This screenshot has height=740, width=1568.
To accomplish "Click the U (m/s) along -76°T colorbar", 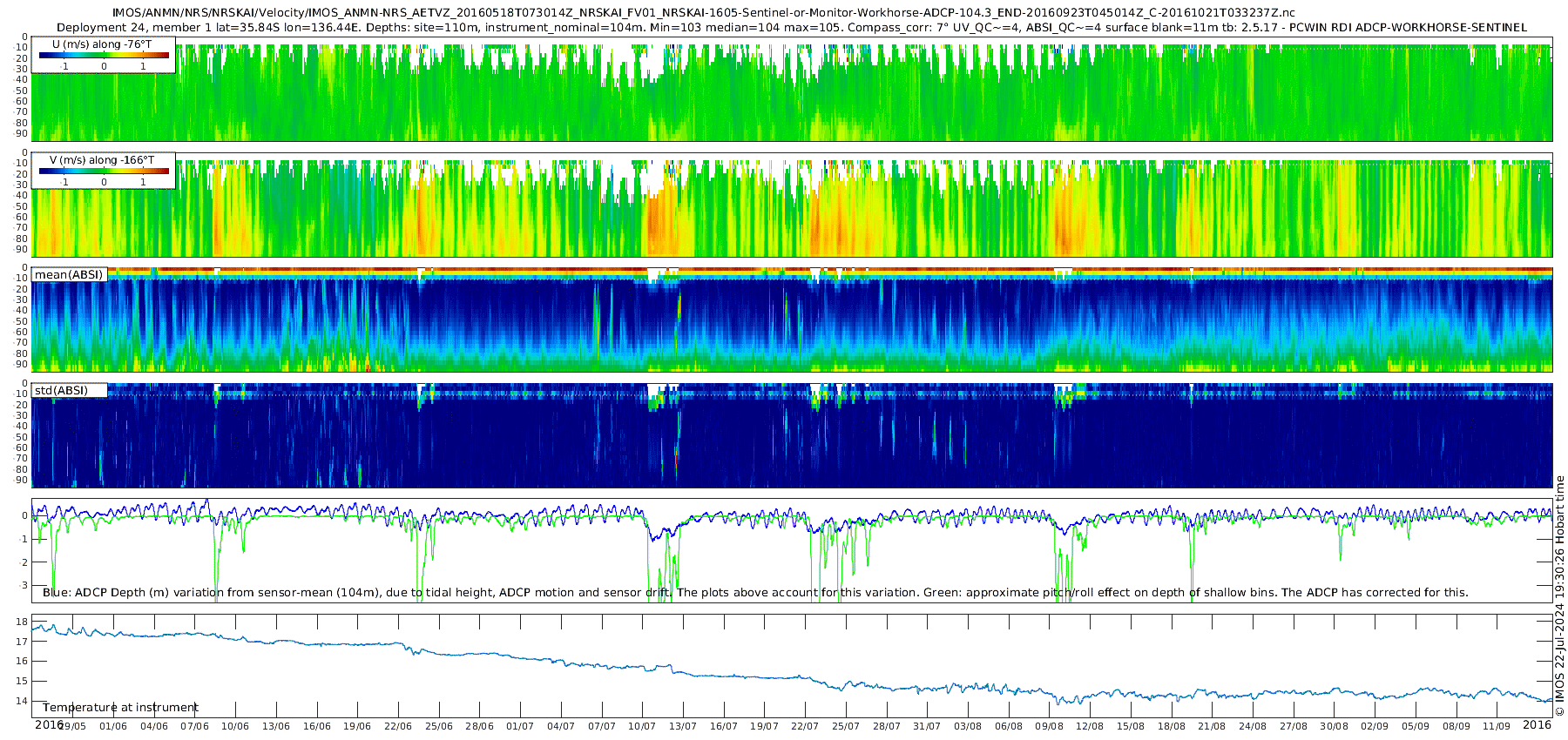I will point(104,56).
